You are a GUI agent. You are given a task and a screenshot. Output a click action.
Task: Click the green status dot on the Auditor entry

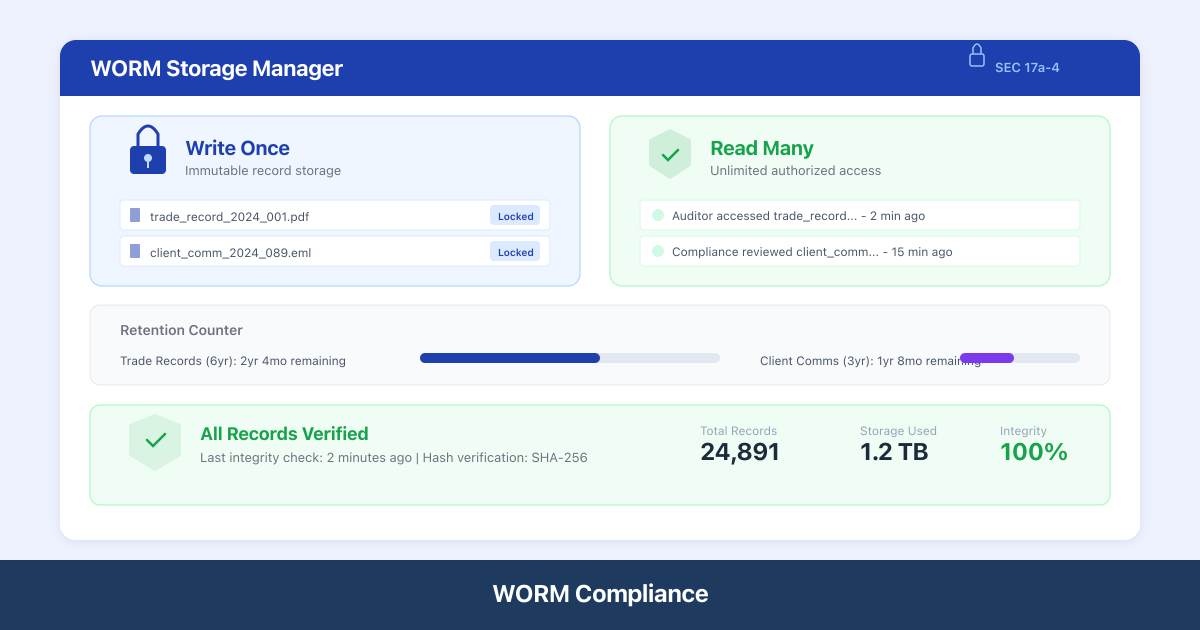pos(657,214)
